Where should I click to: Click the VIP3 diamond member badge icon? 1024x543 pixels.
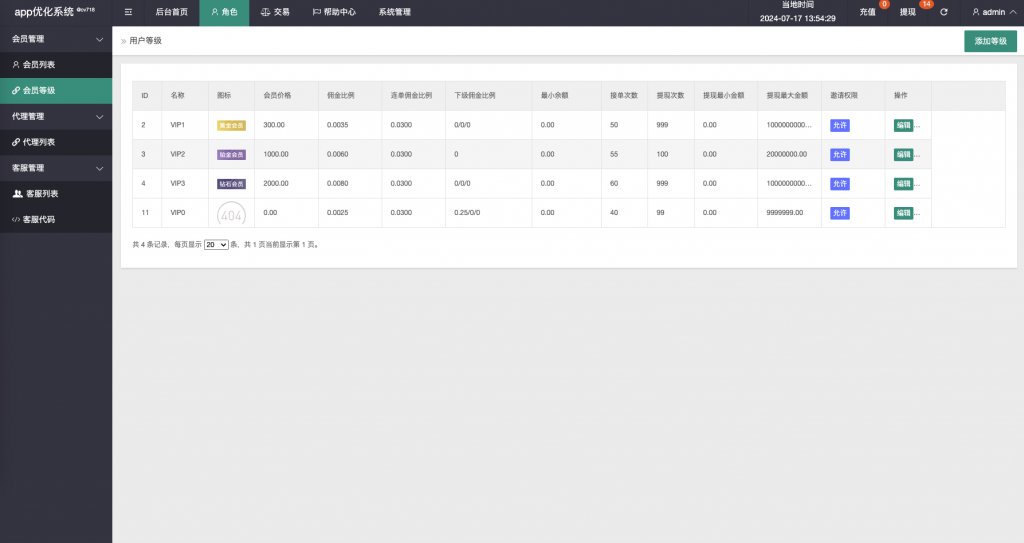tap(231, 184)
